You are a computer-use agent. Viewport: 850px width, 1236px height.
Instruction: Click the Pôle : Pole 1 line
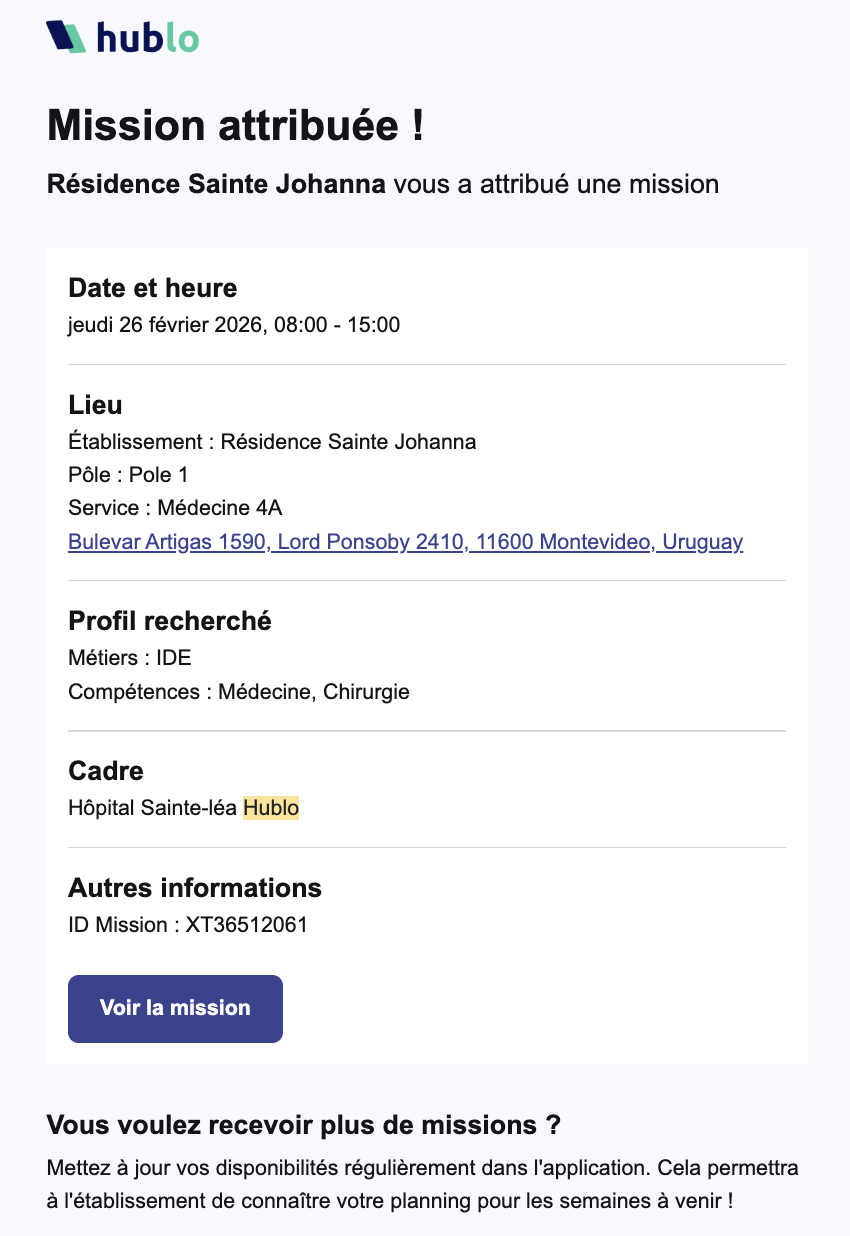coord(128,475)
